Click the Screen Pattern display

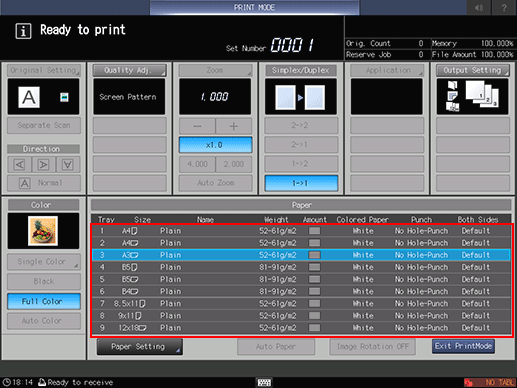pyautogui.click(x=129, y=97)
